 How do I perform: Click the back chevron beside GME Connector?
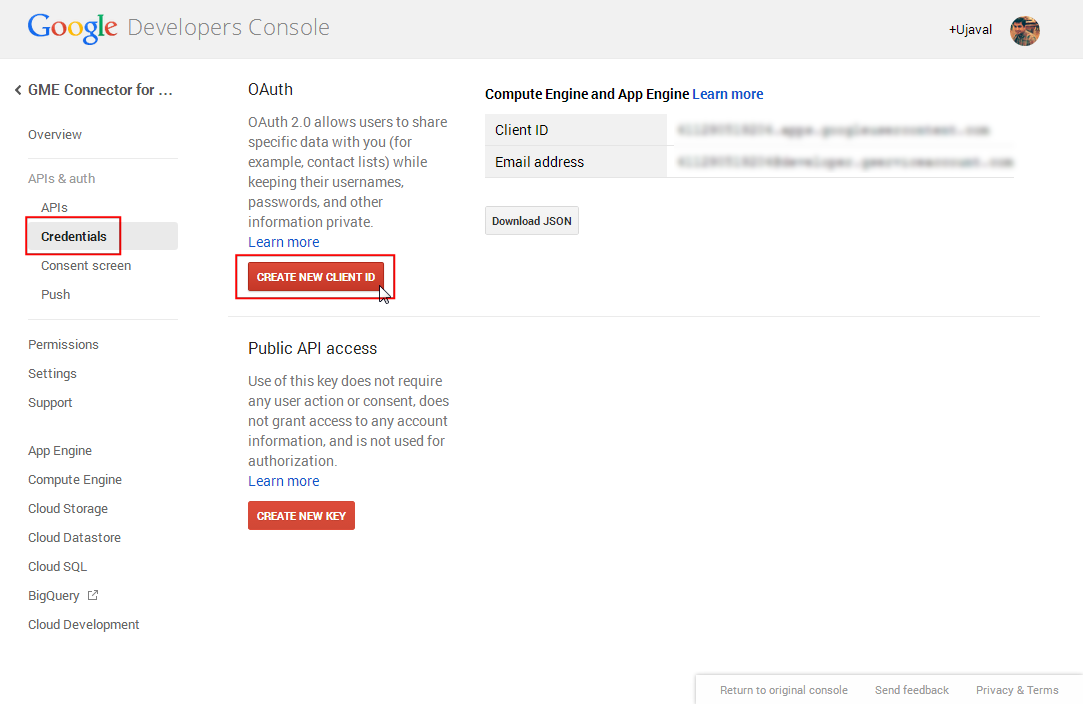tap(18, 90)
